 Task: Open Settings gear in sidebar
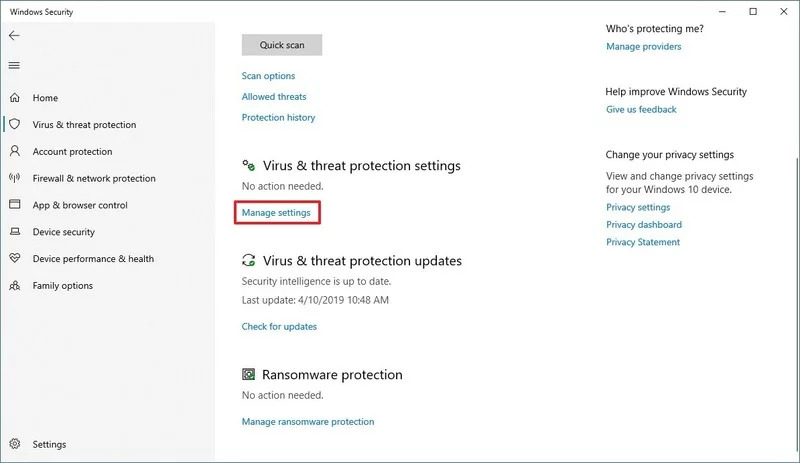tap(14, 445)
